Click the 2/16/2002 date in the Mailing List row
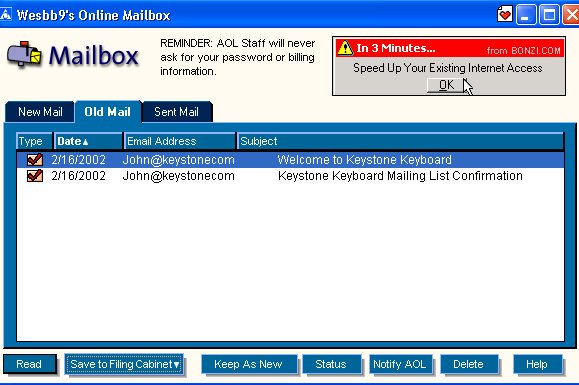Image resolution: width=579 pixels, height=385 pixels. (79, 176)
